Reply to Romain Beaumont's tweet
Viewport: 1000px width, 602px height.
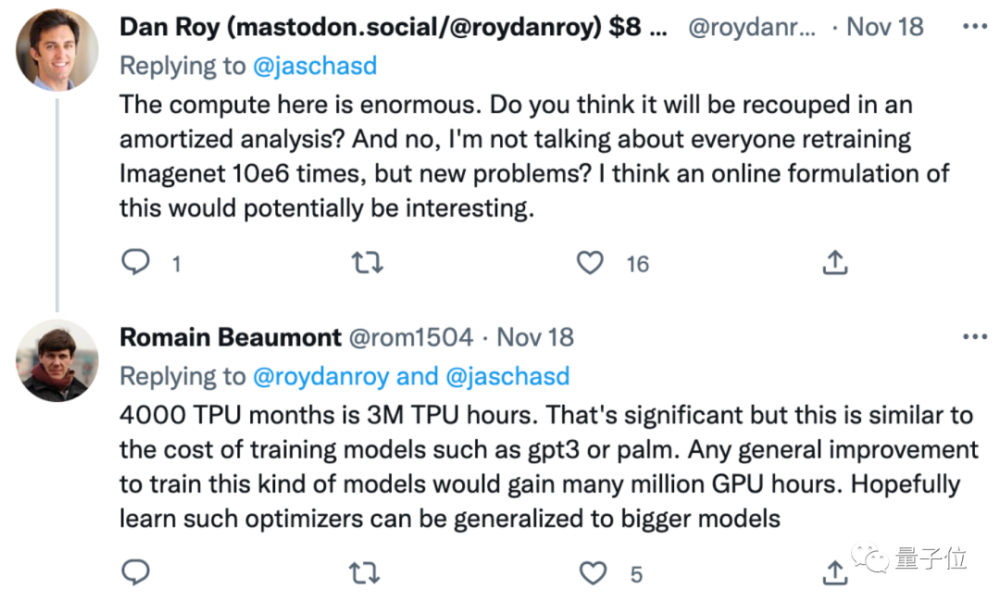coord(135,572)
